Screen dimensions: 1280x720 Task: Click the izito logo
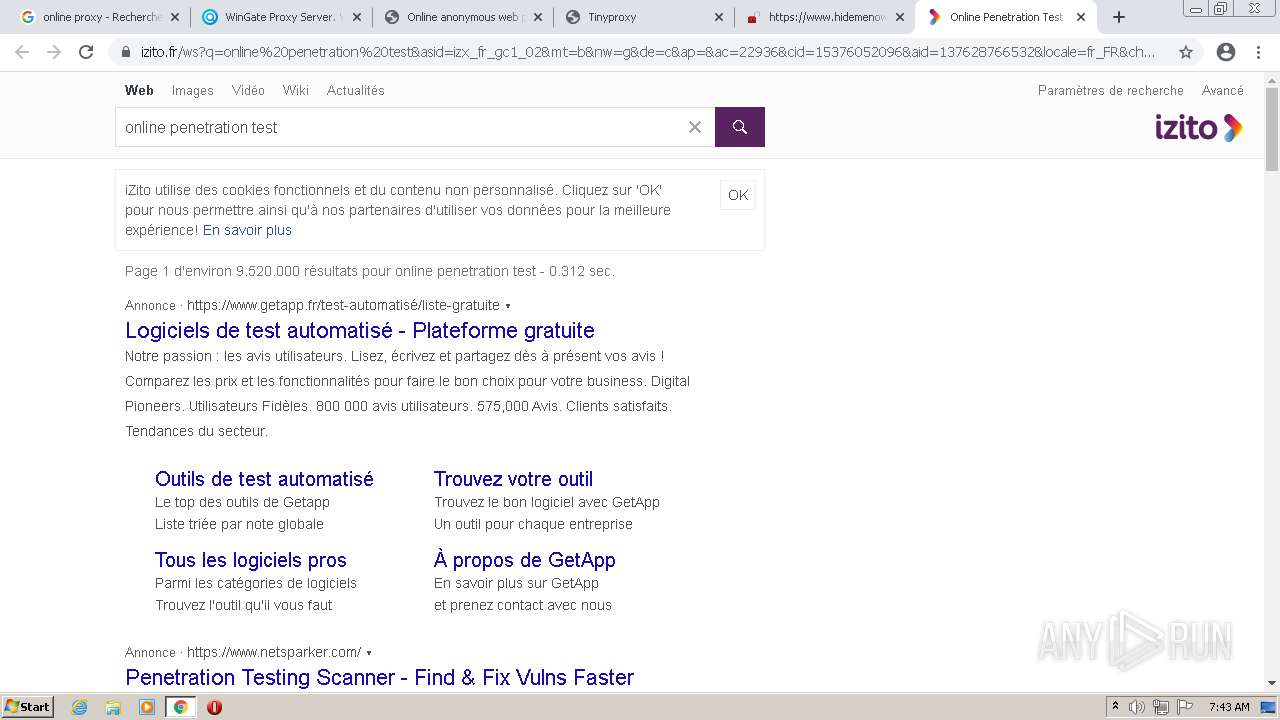click(1198, 128)
